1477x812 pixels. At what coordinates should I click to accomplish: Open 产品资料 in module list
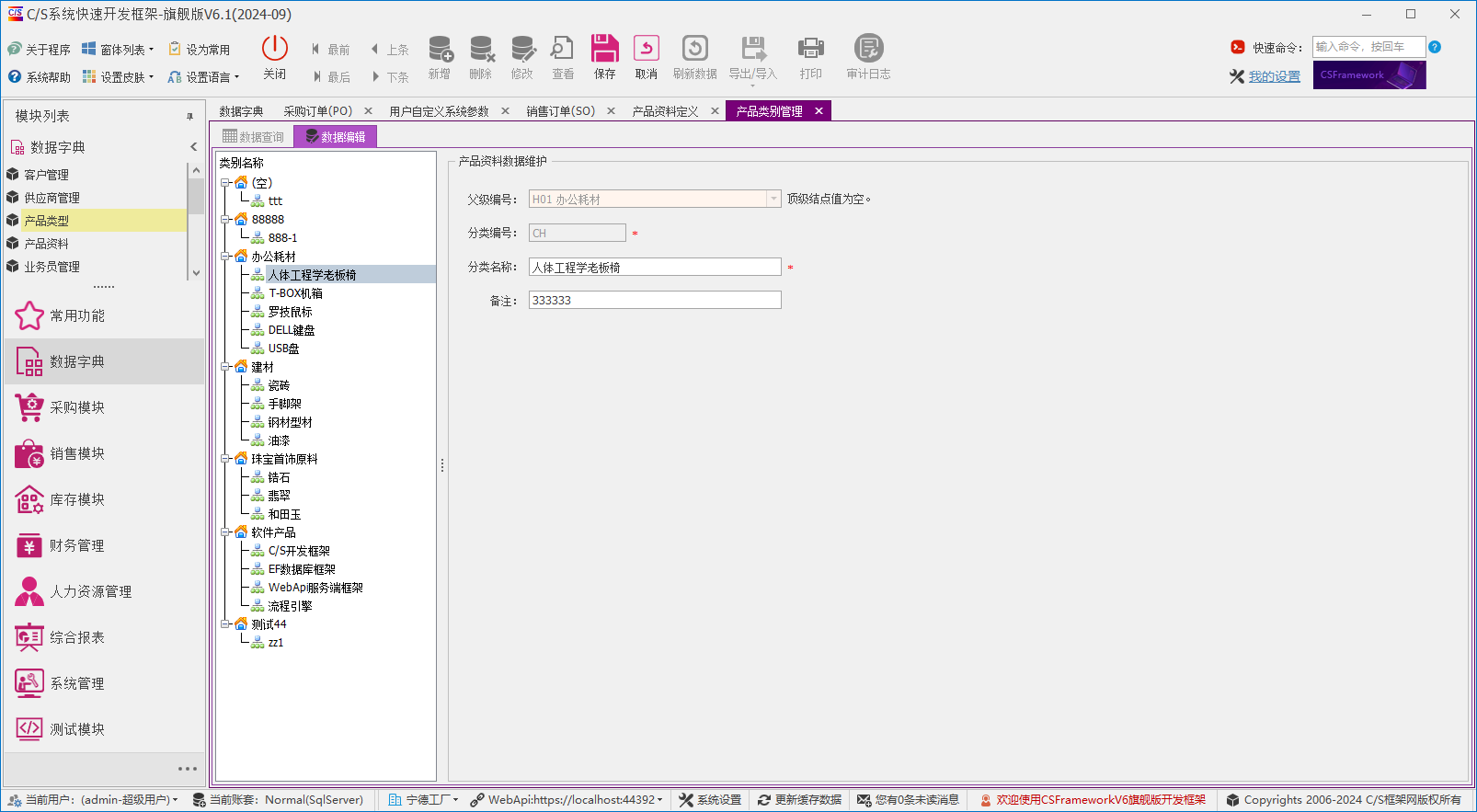pos(46,244)
